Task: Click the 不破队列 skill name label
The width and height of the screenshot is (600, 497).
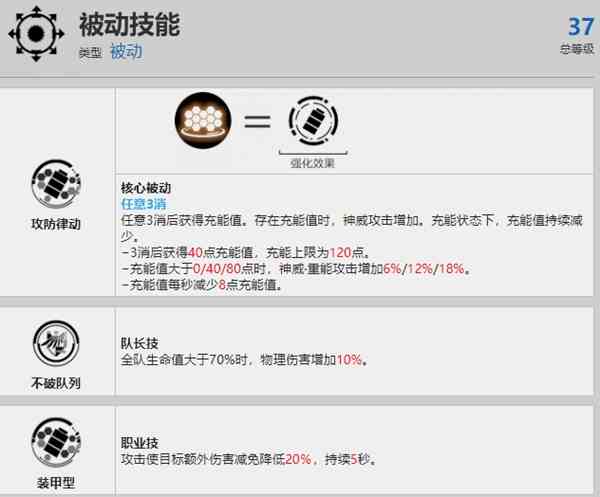Action: (x=56, y=383)
